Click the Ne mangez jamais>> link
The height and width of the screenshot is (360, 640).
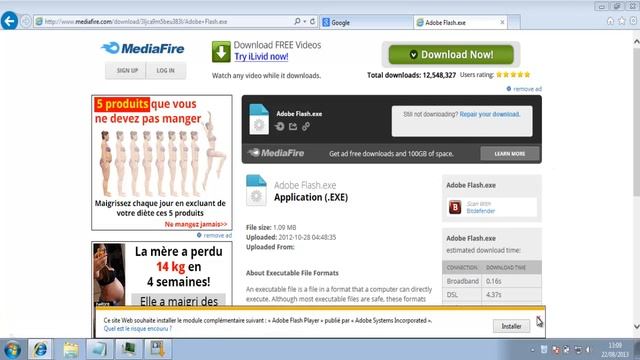[x=196, y=224]
